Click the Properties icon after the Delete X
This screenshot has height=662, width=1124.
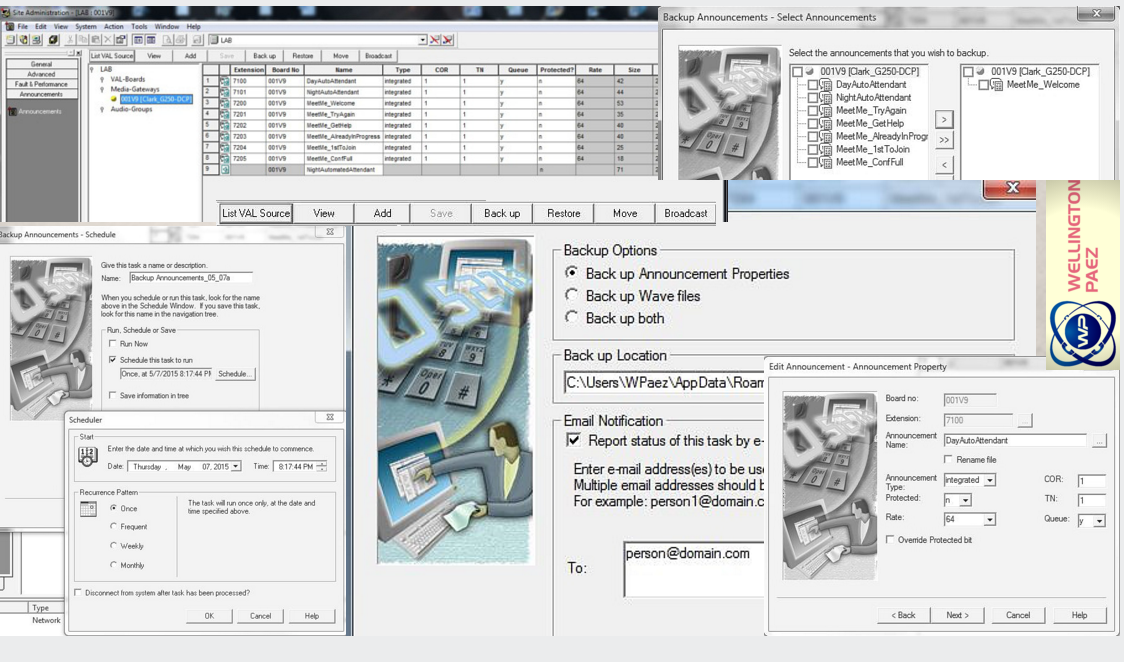click(x=120, y=39)
